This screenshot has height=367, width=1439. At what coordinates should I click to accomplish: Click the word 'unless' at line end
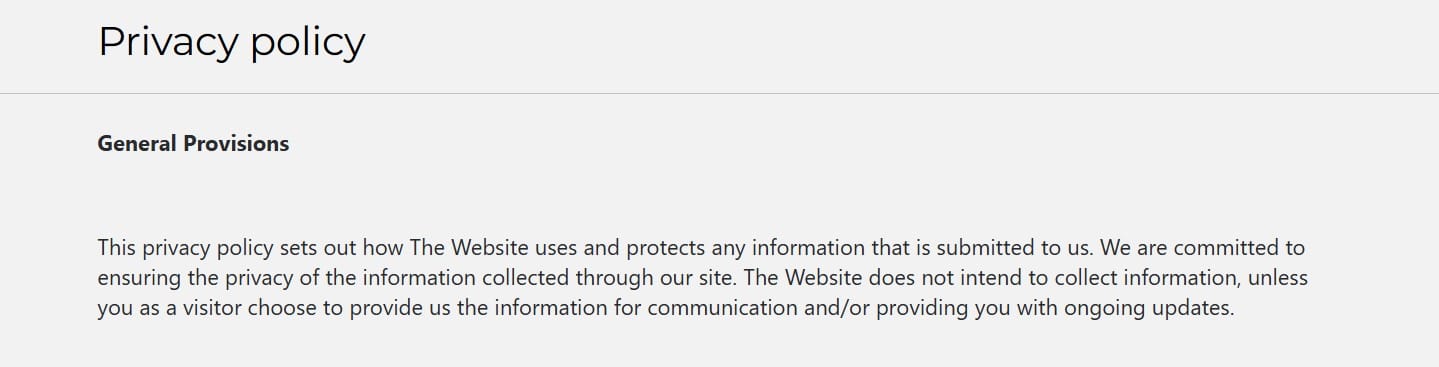click(x=1278, y=278)
